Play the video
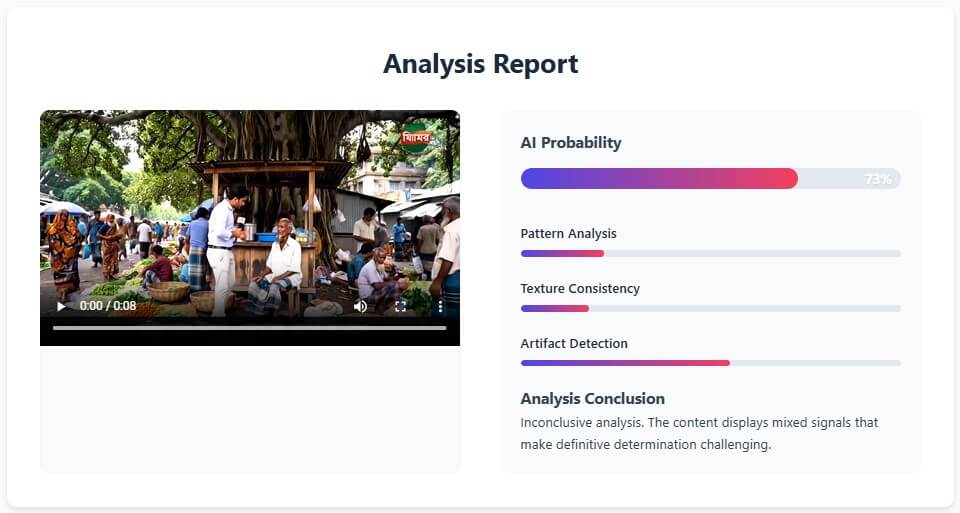 click(61, 306)
